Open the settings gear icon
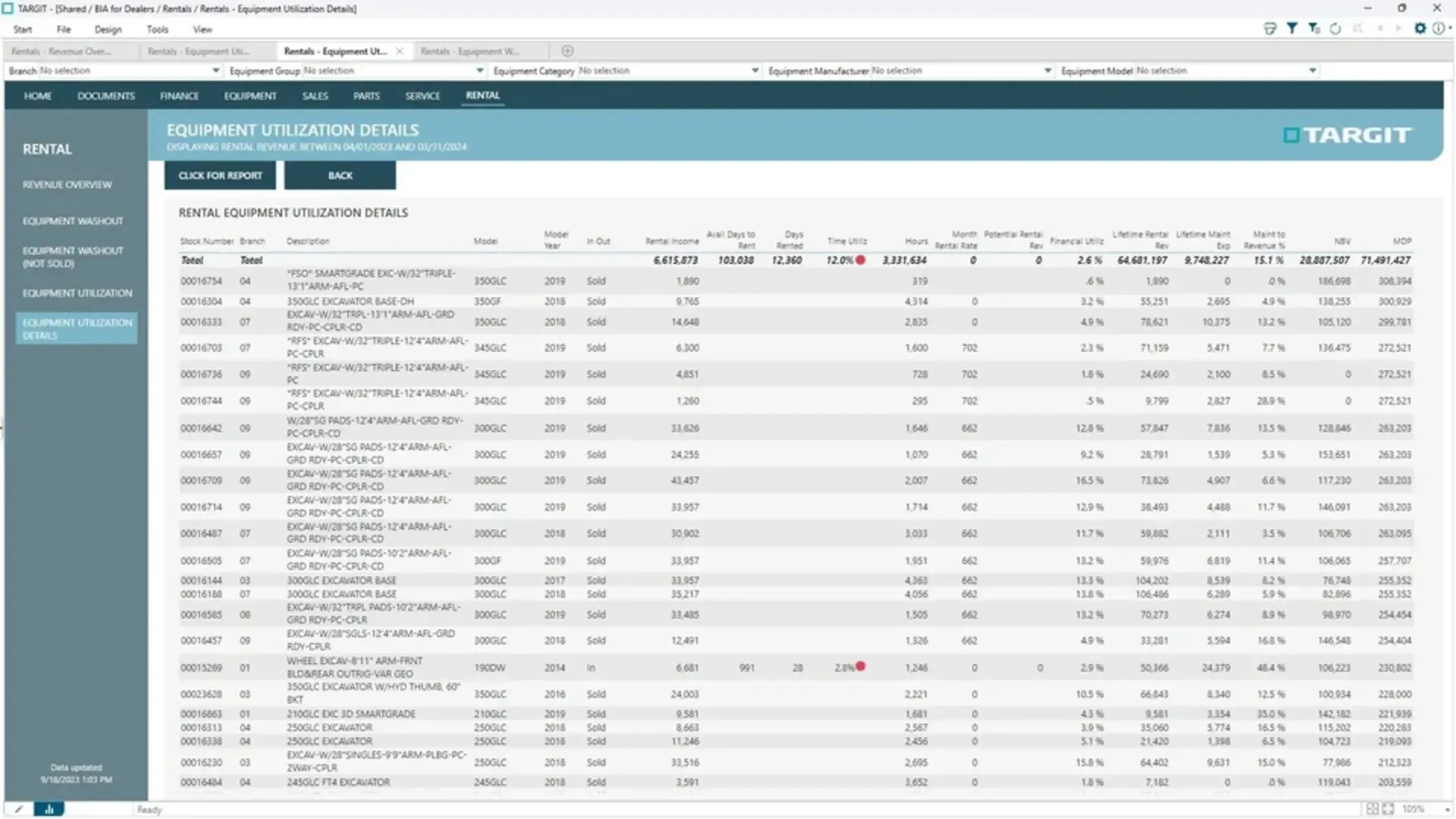1456x819 pixels. click(x=1420, y=28)
